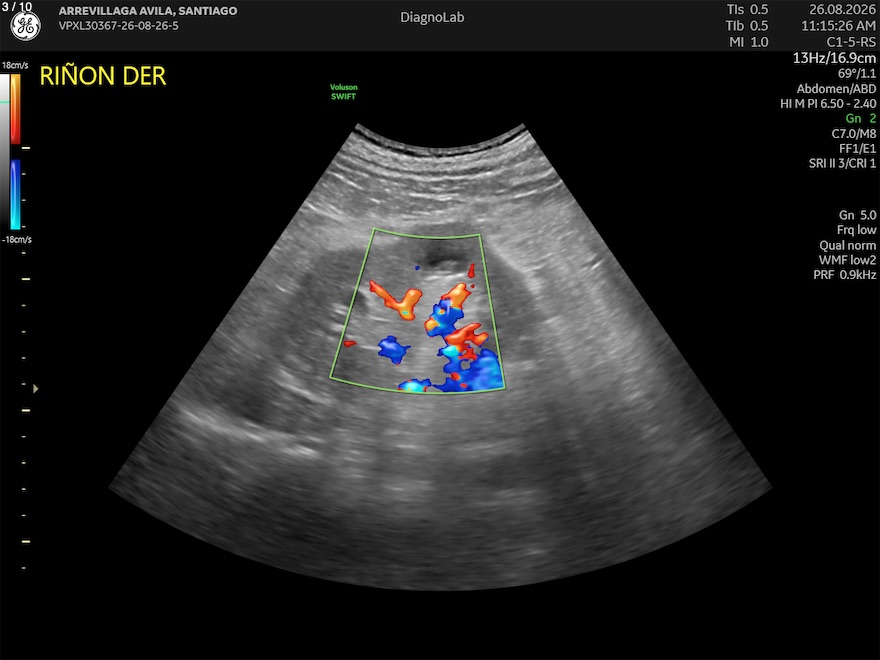Click the C1-5-RS probe label
The height and width of the screenshot is (660, 880).
coord(851,42)
